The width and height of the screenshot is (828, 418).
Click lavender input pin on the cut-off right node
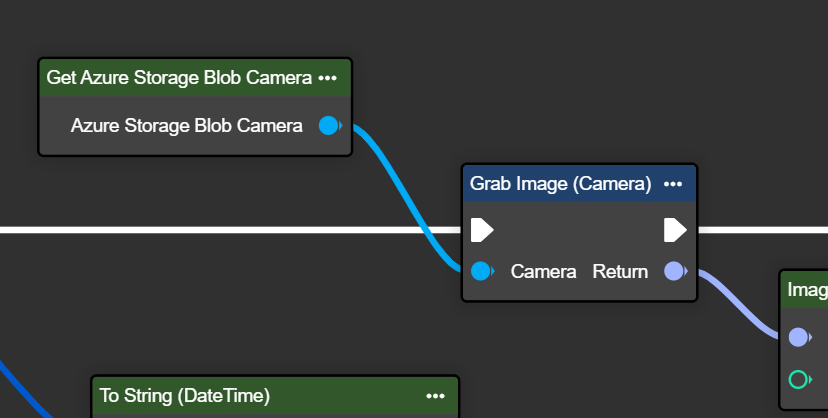(798, 337)
